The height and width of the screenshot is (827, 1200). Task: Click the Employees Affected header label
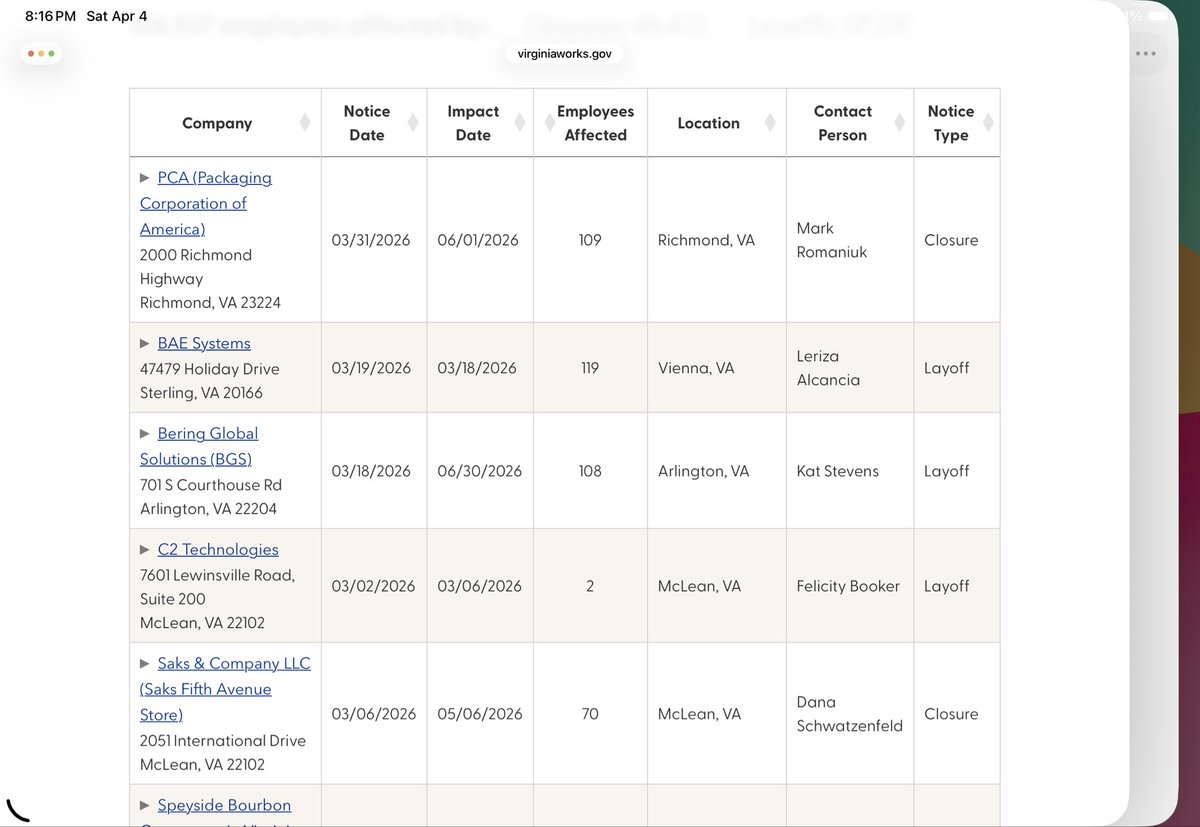coord(596,123)
